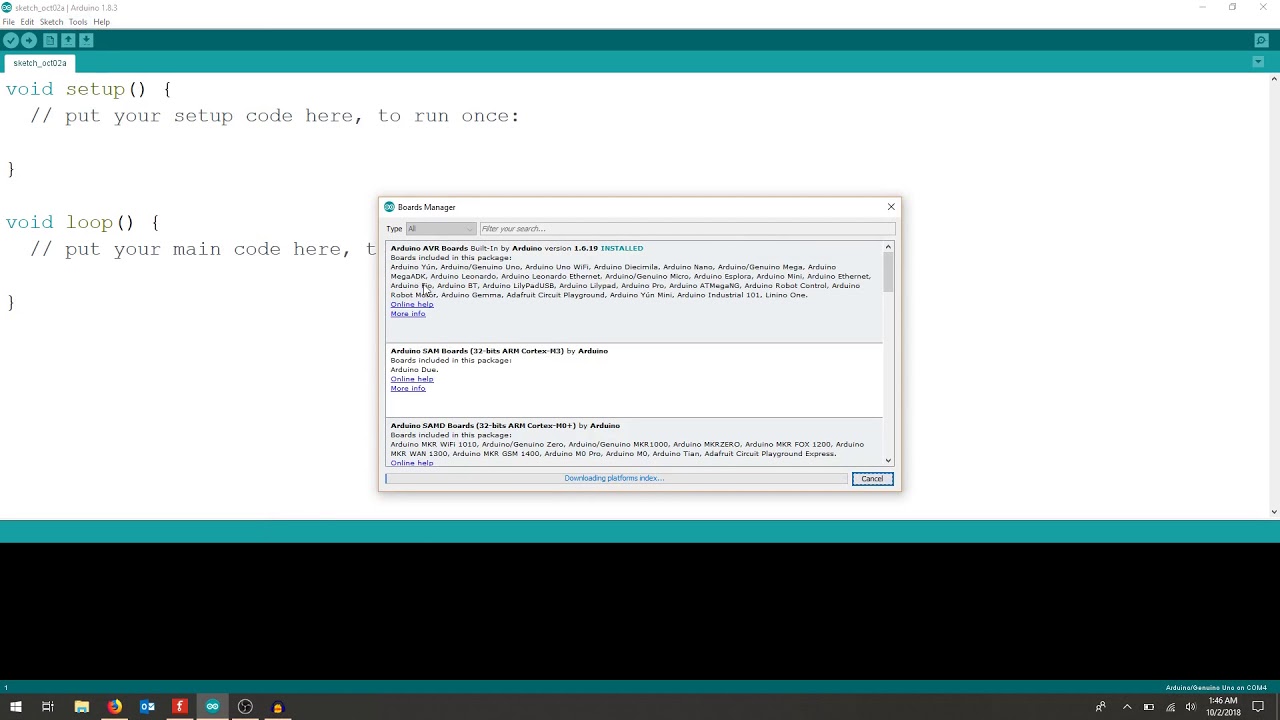Click Boards Manager list scroll up arrow

click(x=888, y=247)
